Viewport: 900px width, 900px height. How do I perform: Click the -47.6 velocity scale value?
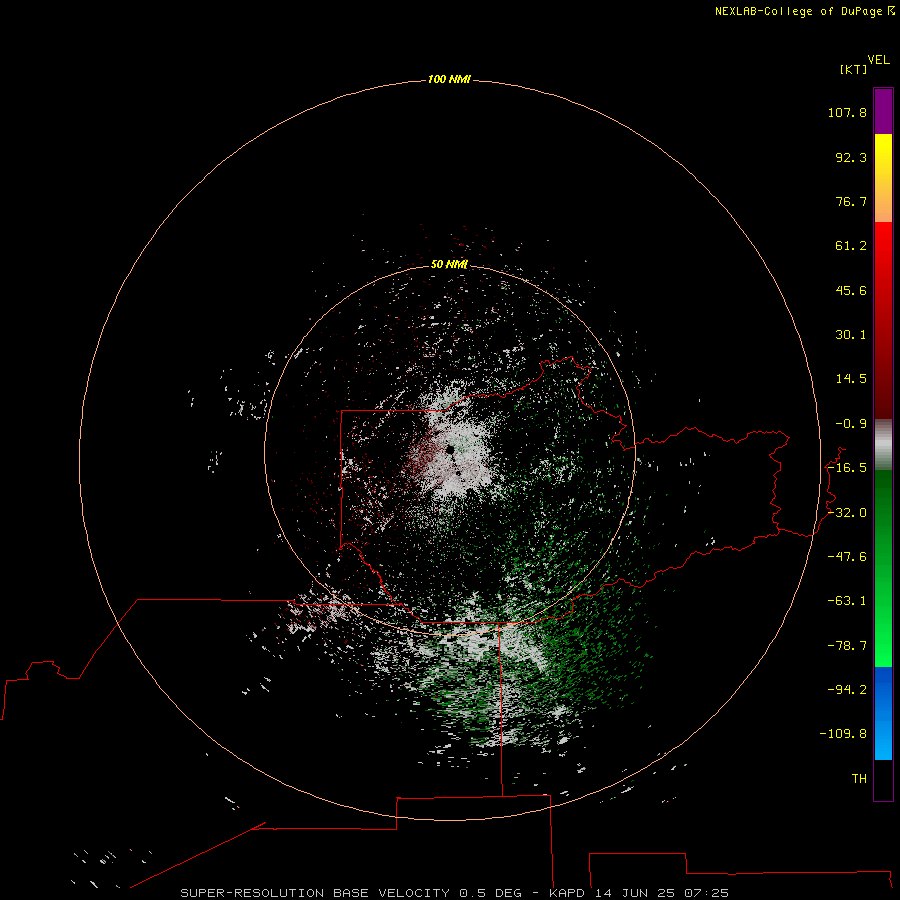pos(847,557)
